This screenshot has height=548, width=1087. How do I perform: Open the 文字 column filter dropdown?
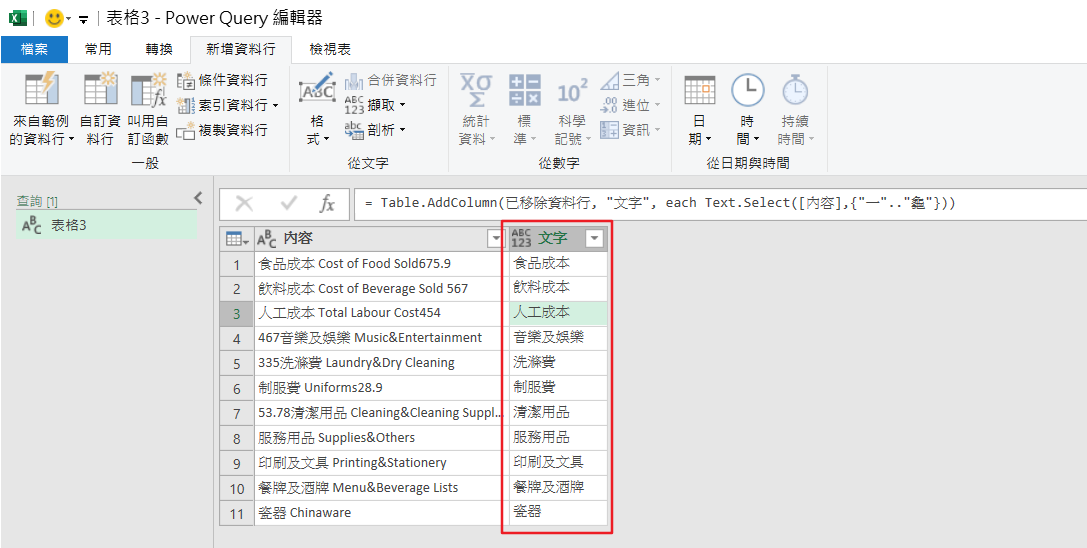click(595, 239)
